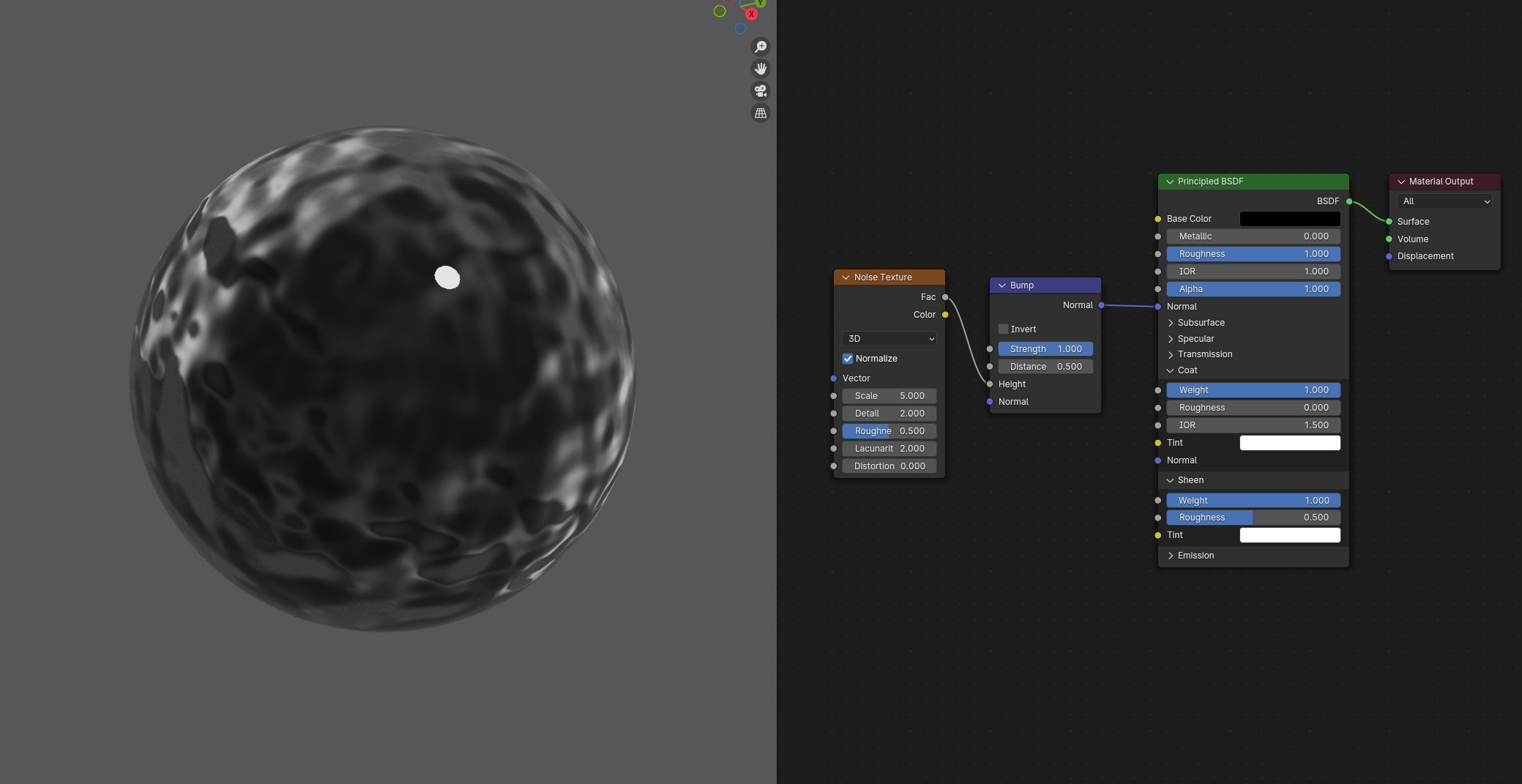Click the Distance field in Bump node

click(1045, 367)
